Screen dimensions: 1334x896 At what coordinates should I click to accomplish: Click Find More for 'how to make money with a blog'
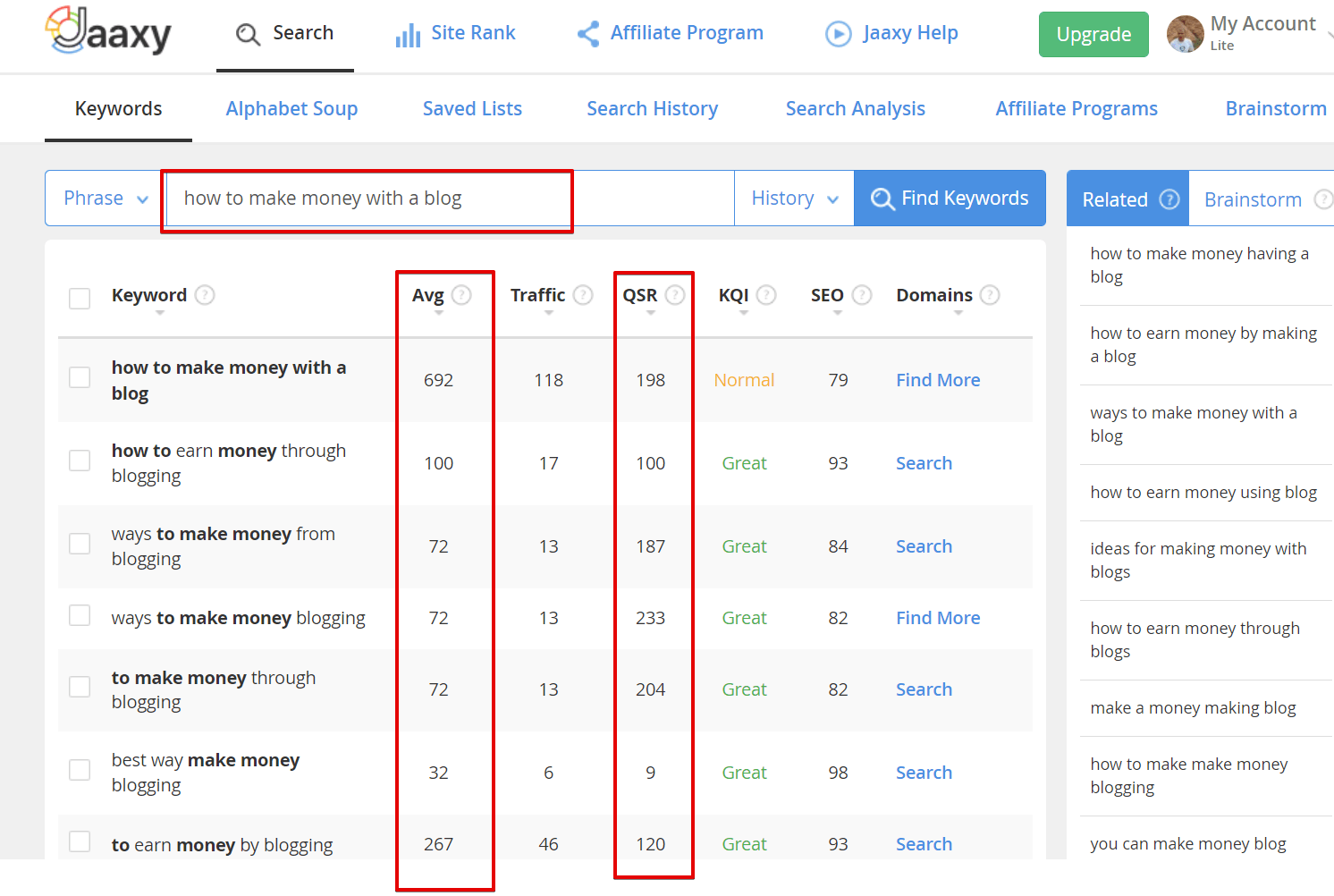(938, 380)
